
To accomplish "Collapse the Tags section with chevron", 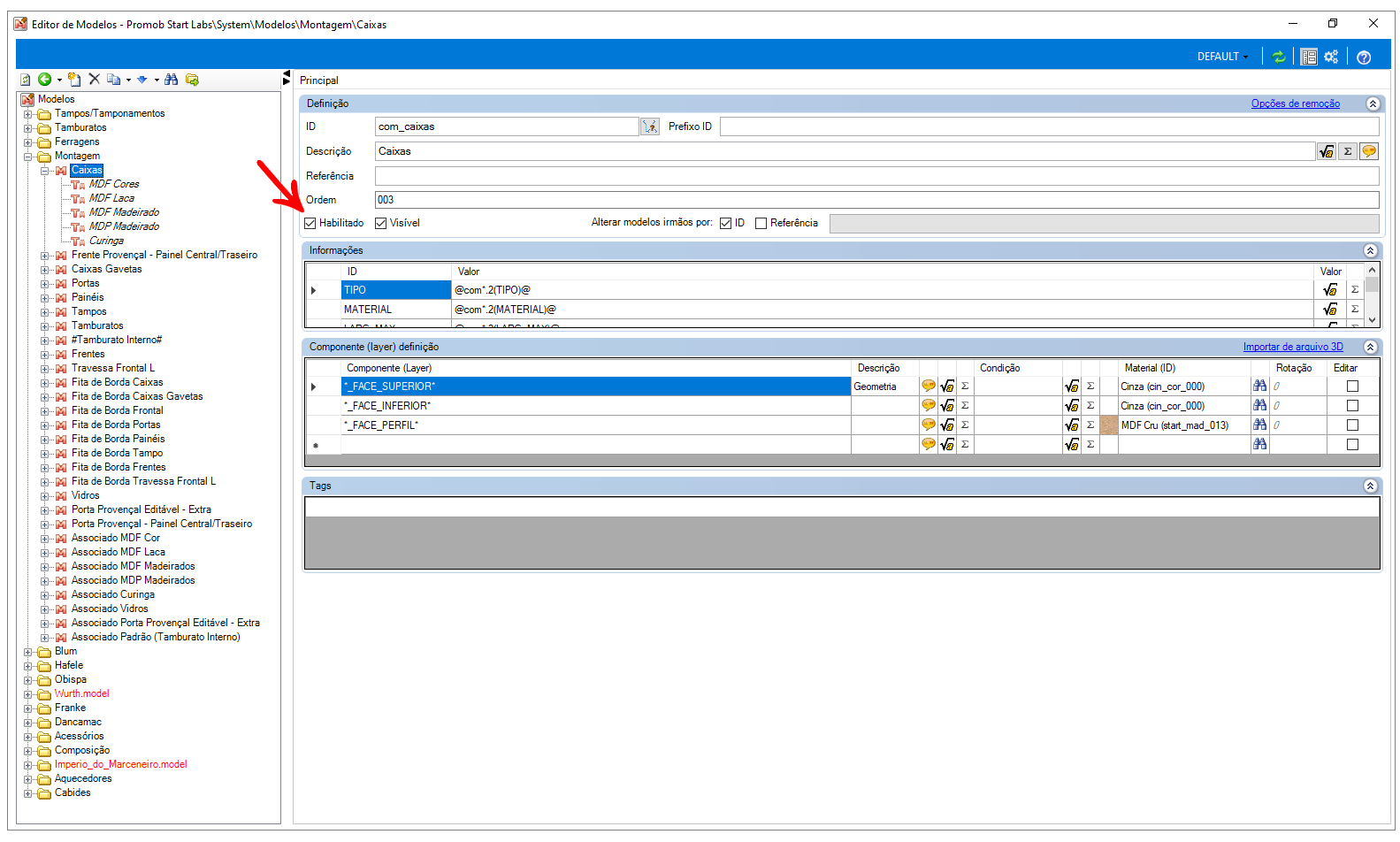I will coord(1370,486).
